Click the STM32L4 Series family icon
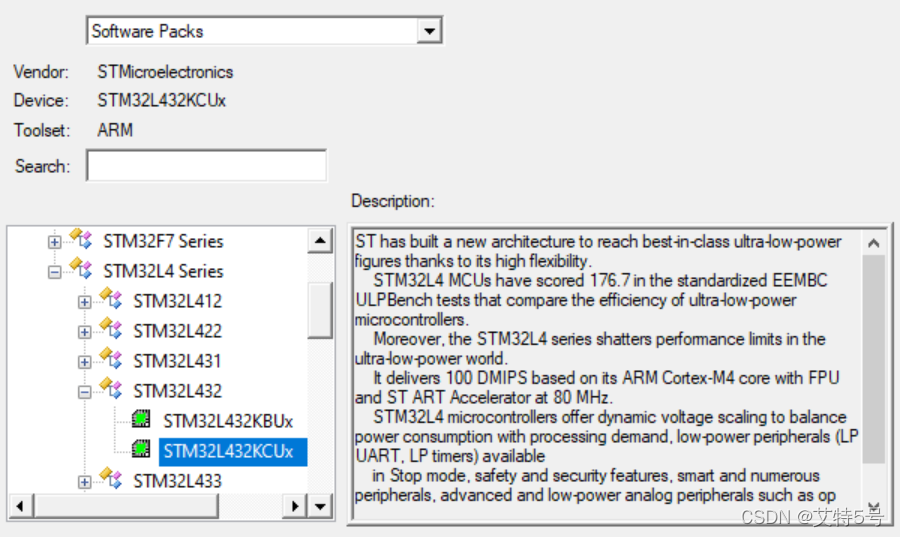Screen dimensions: 900x537 pos(81,268)
